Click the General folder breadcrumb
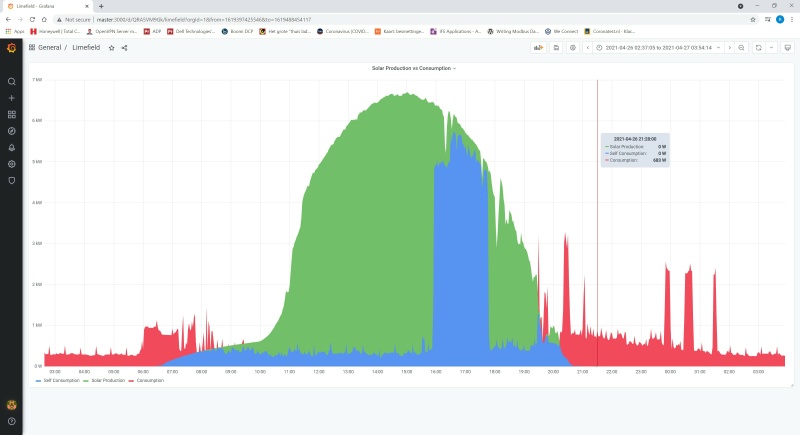 point(49,47)
